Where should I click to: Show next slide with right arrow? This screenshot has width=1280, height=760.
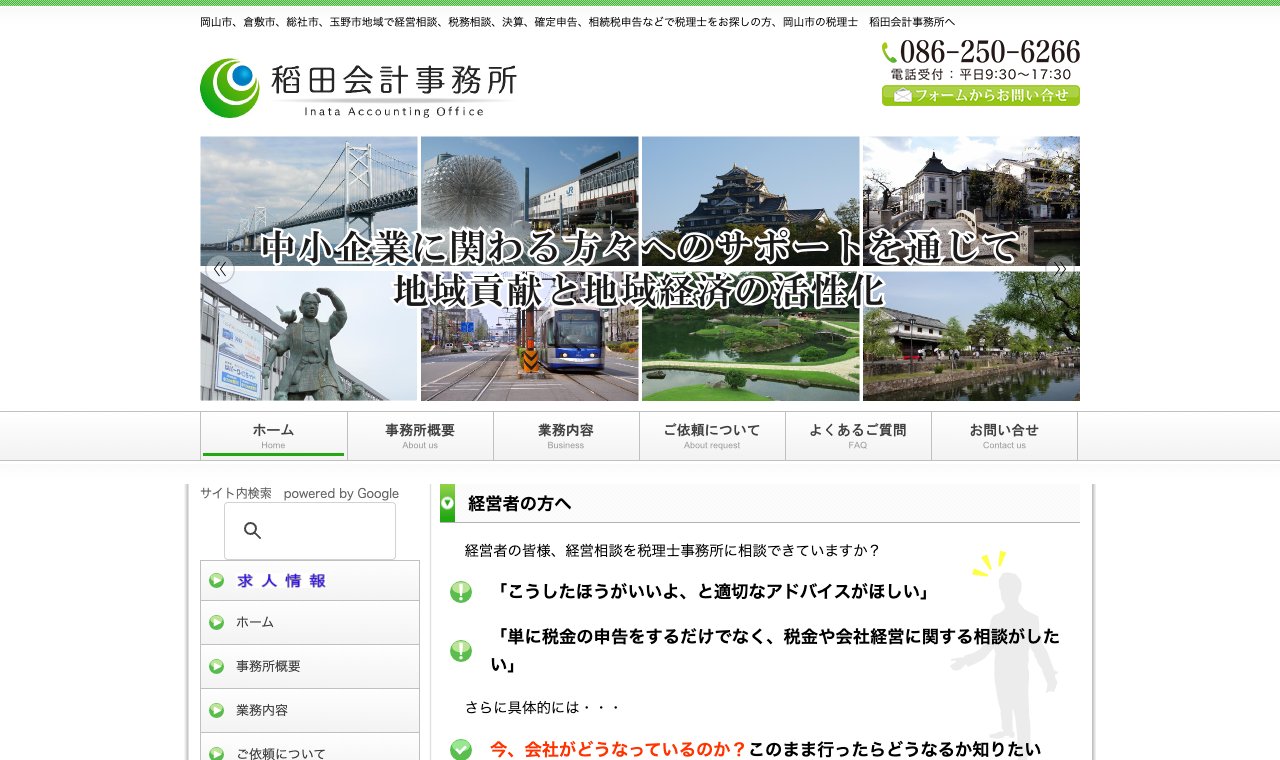1060,269
